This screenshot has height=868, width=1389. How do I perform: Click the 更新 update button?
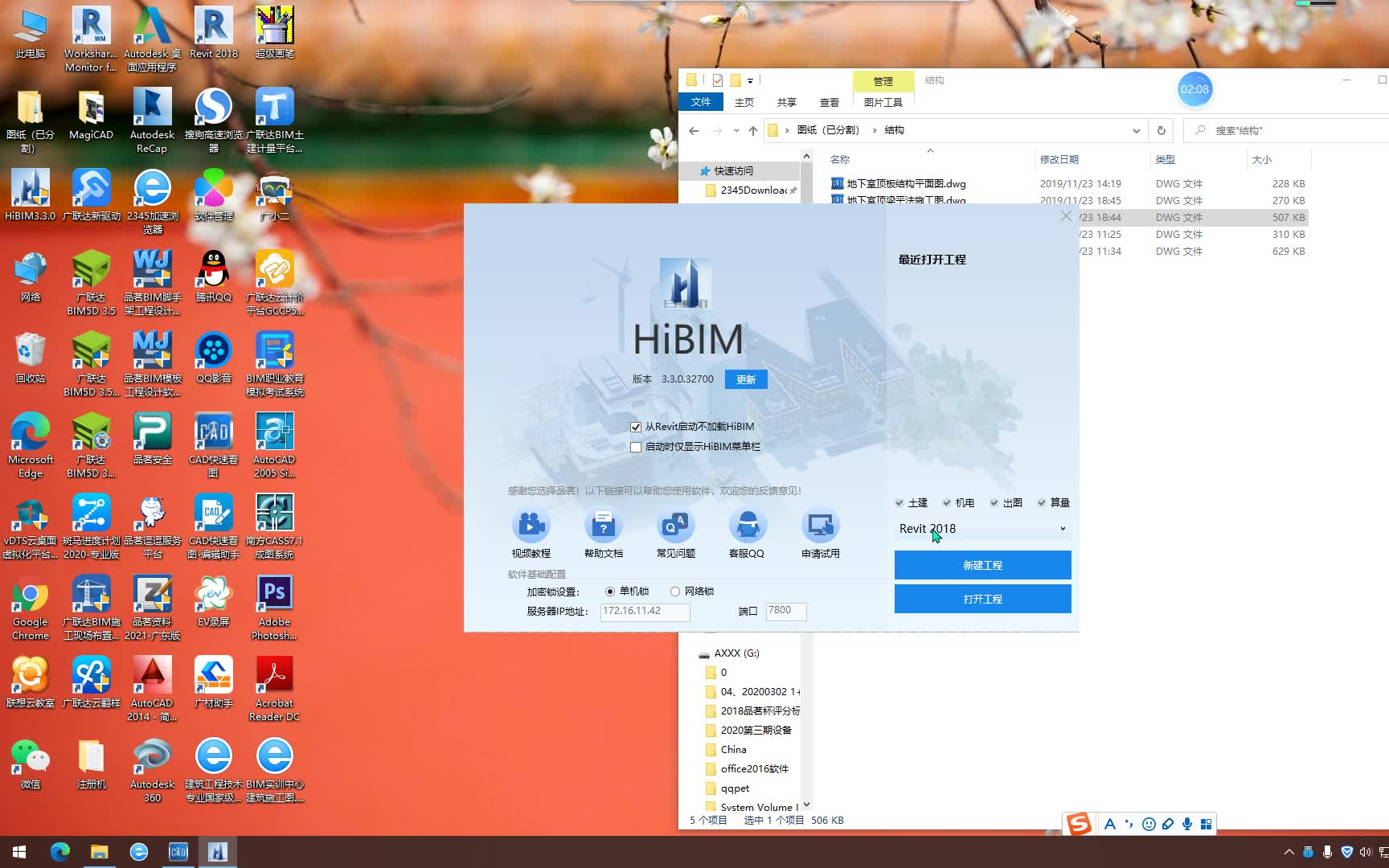coord(746,379)
